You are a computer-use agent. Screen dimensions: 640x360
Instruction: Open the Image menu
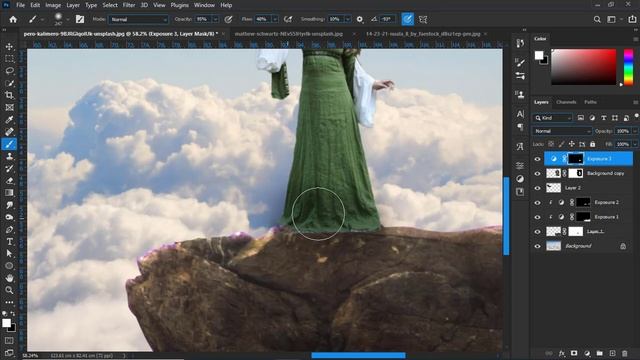pos(53,5)
